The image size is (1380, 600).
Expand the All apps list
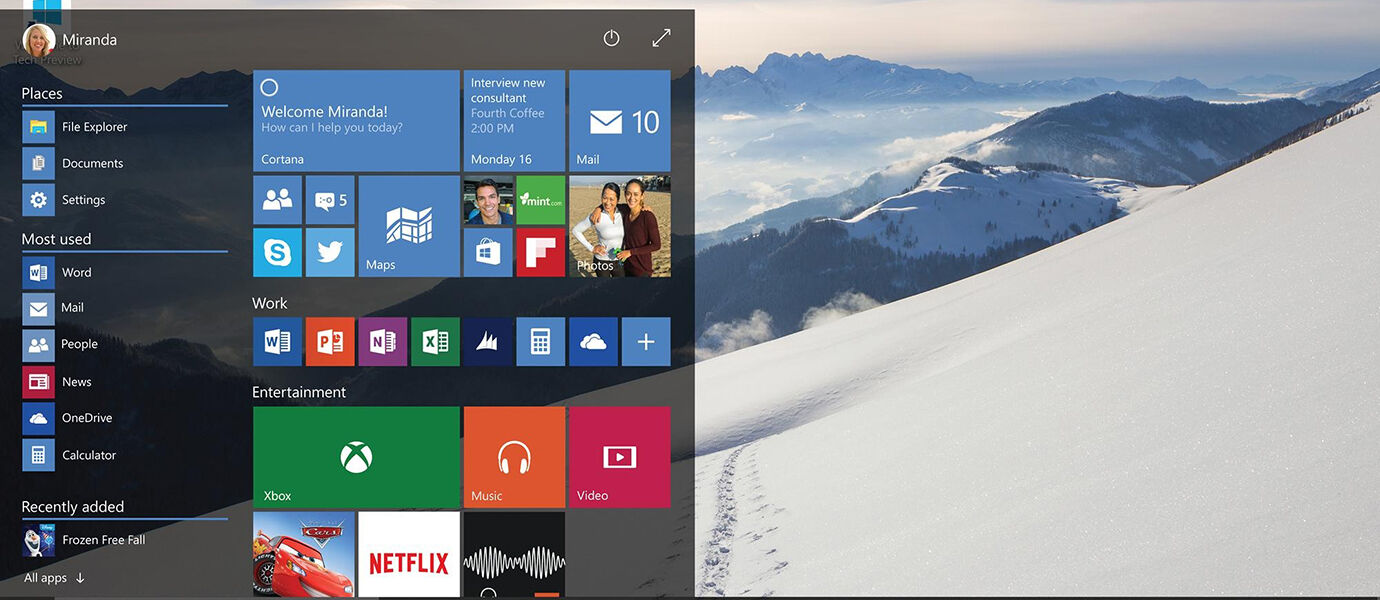click(54, 578)
